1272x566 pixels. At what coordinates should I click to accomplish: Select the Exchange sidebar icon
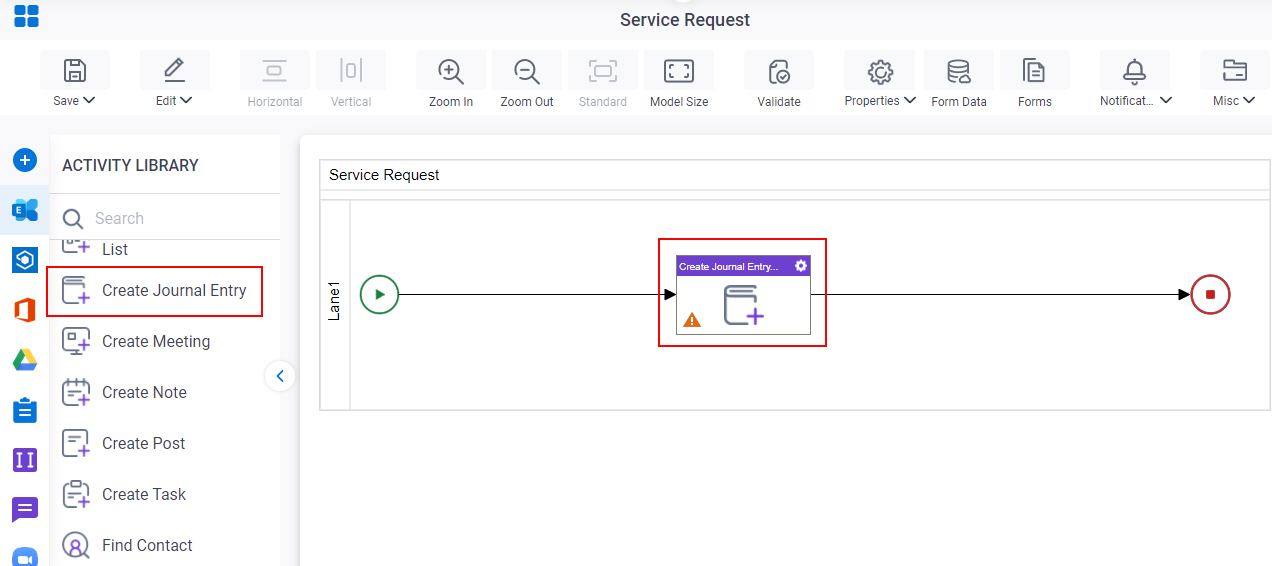click(25, 210)
